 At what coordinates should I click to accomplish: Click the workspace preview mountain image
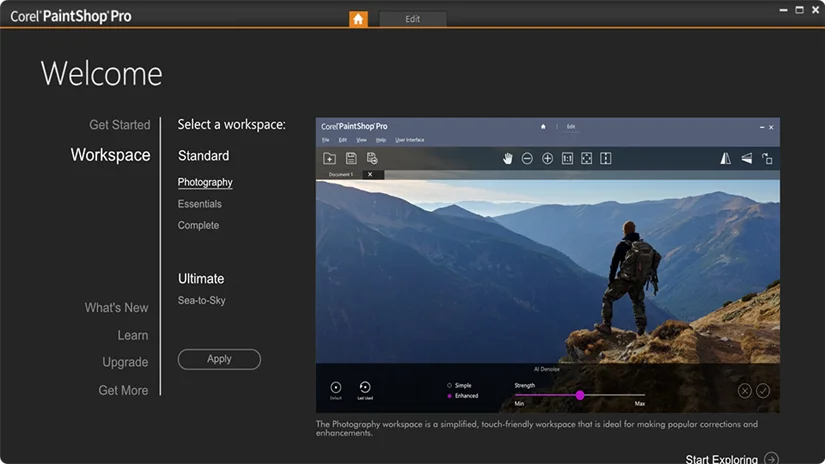coord(548,271)
